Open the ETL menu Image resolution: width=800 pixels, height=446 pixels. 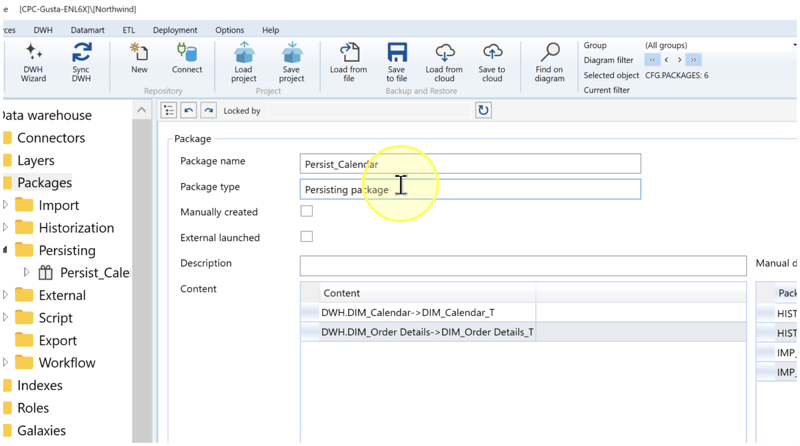point(129,30)
